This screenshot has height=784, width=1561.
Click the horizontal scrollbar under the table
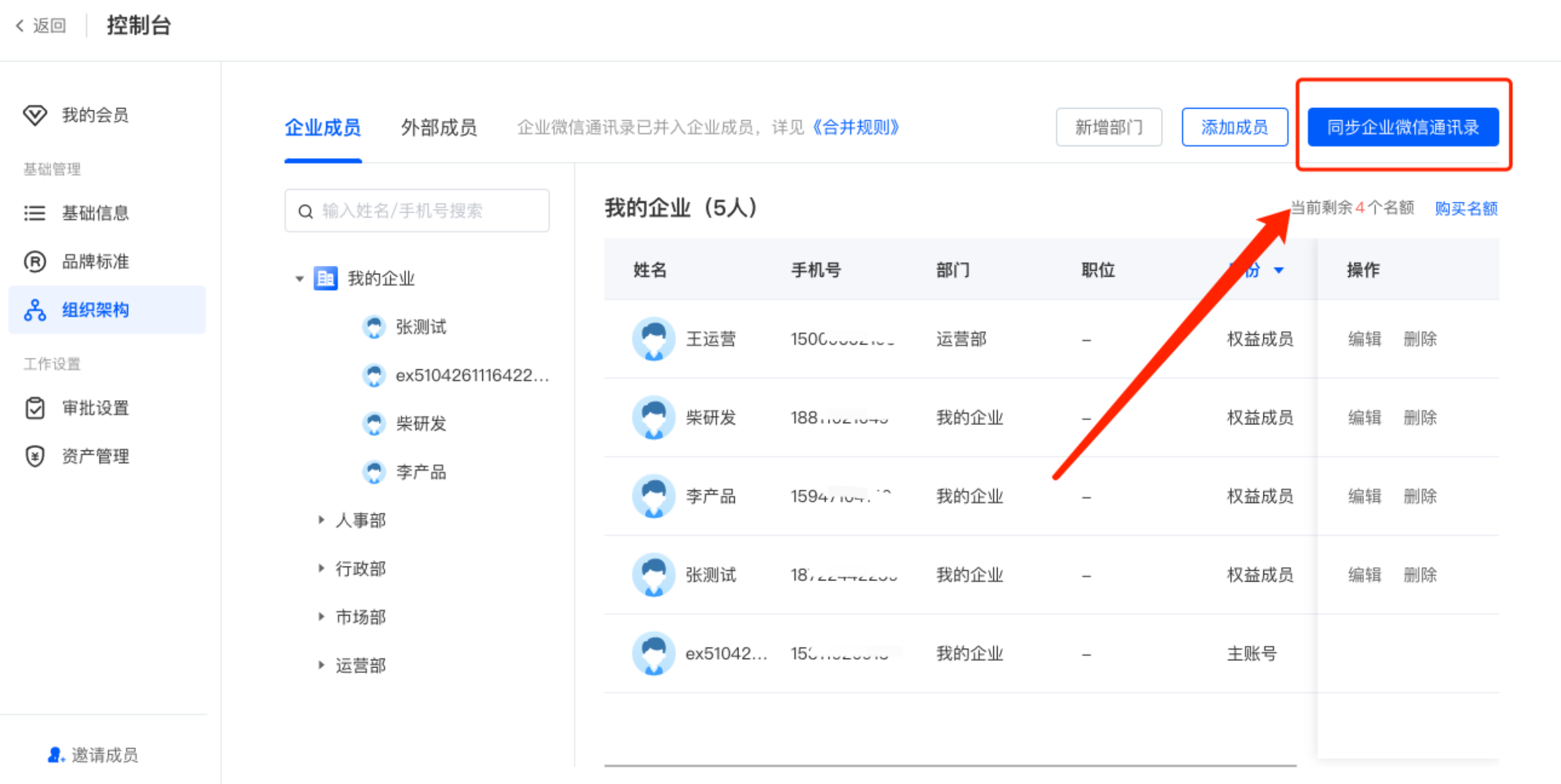950,765
